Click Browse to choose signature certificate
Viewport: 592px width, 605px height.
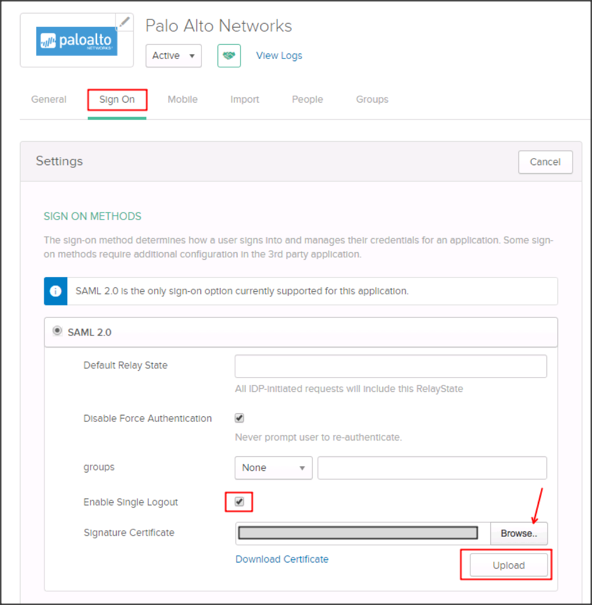point(519,534)
